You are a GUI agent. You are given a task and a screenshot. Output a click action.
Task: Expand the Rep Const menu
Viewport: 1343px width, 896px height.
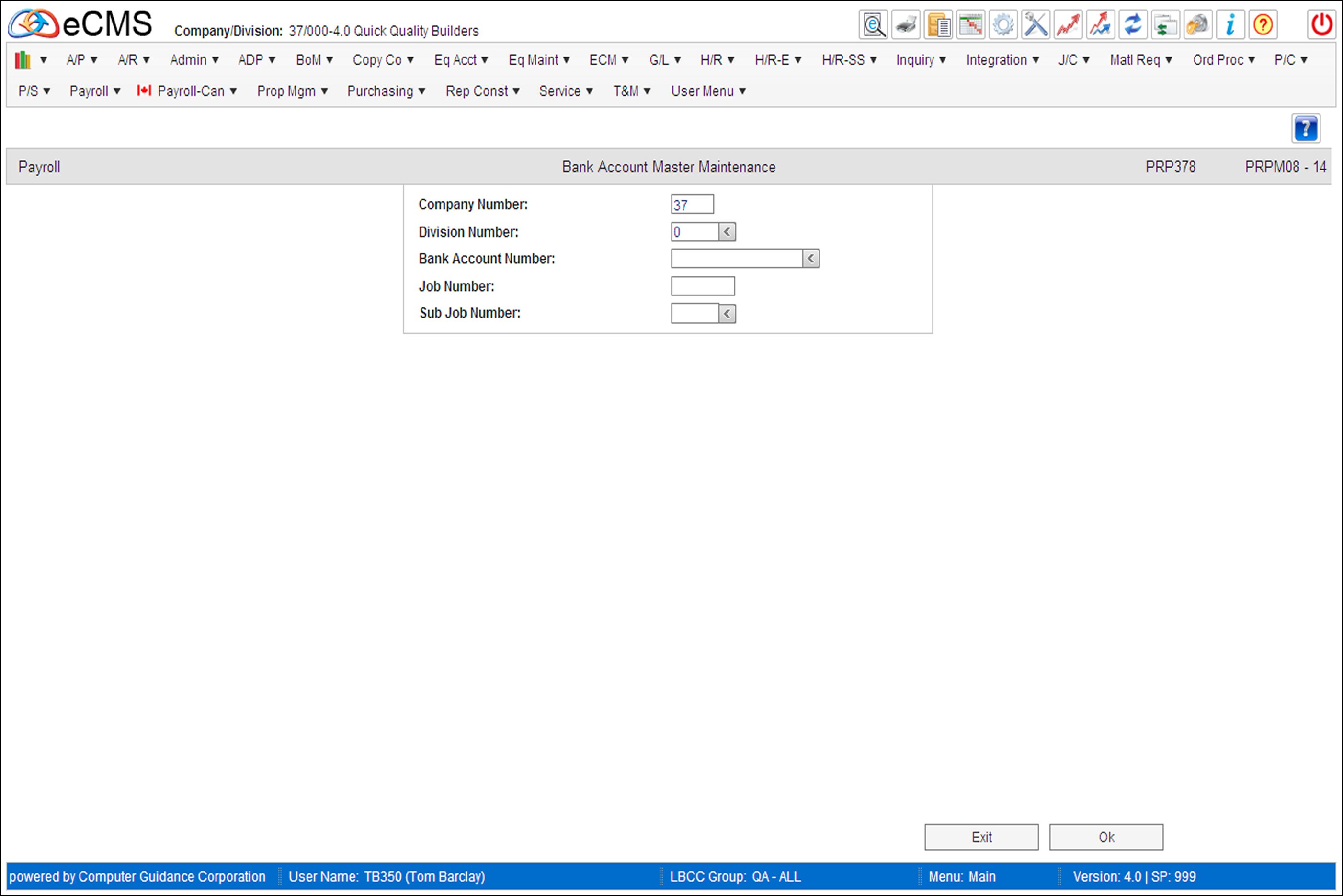(x=482, y=91)
